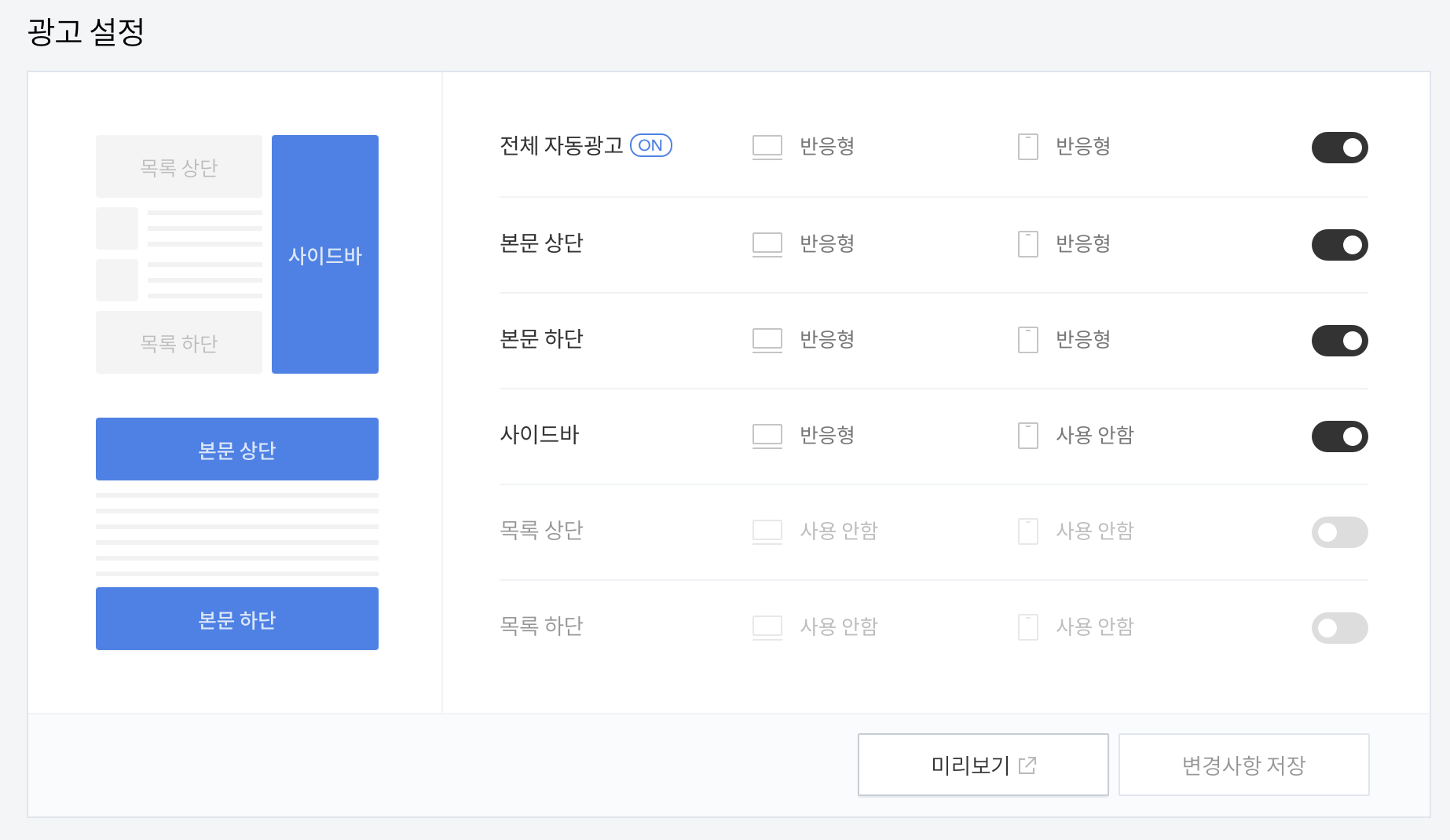Click the 목록 하단 row label in settings
The width and height of the screenshot is (1450, 840).
(541, 626)
